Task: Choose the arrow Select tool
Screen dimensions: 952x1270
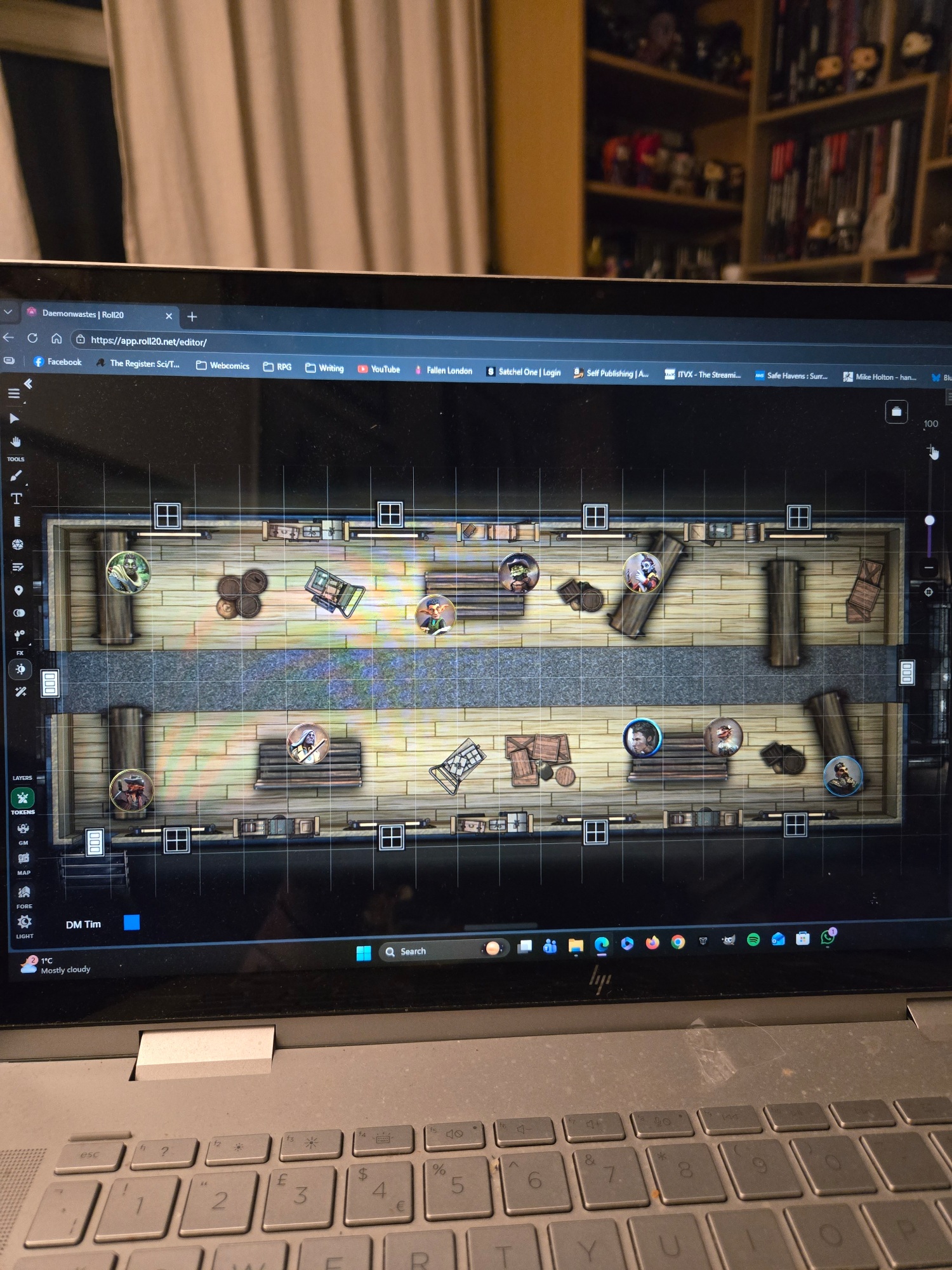Action: [x=14, y=418]
